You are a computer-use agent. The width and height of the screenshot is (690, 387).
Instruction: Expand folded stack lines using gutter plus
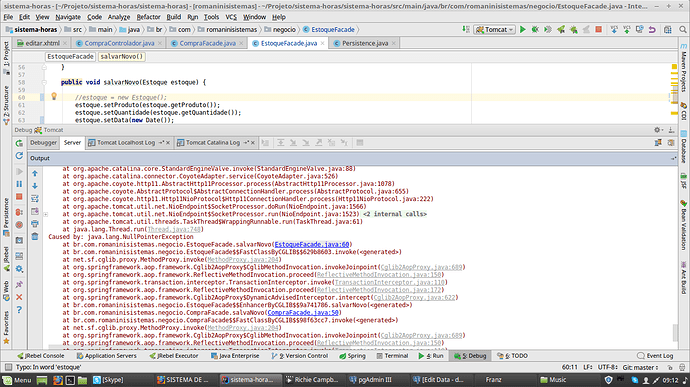point(45,214)
